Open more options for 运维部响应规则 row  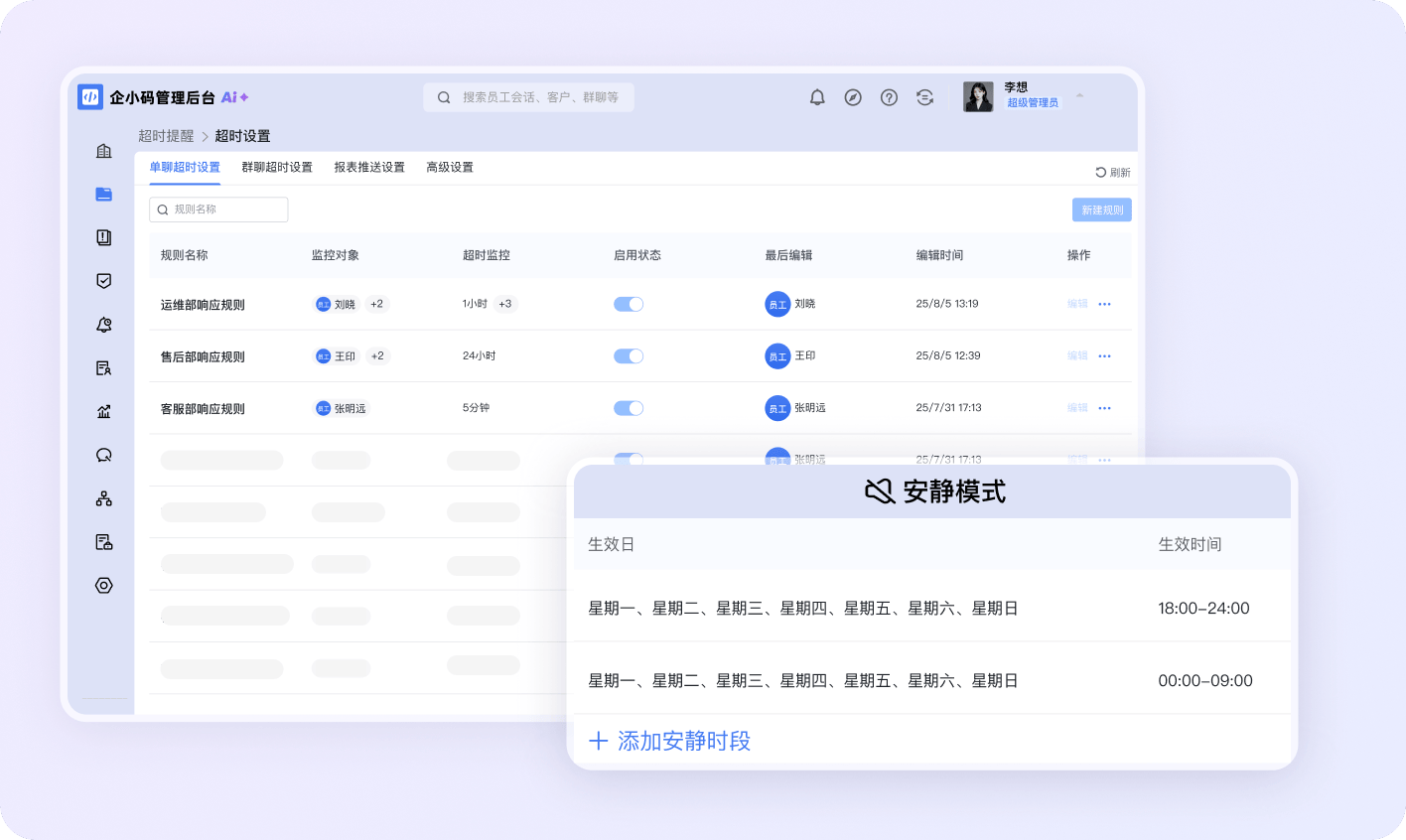click(x=1104, y=304)
